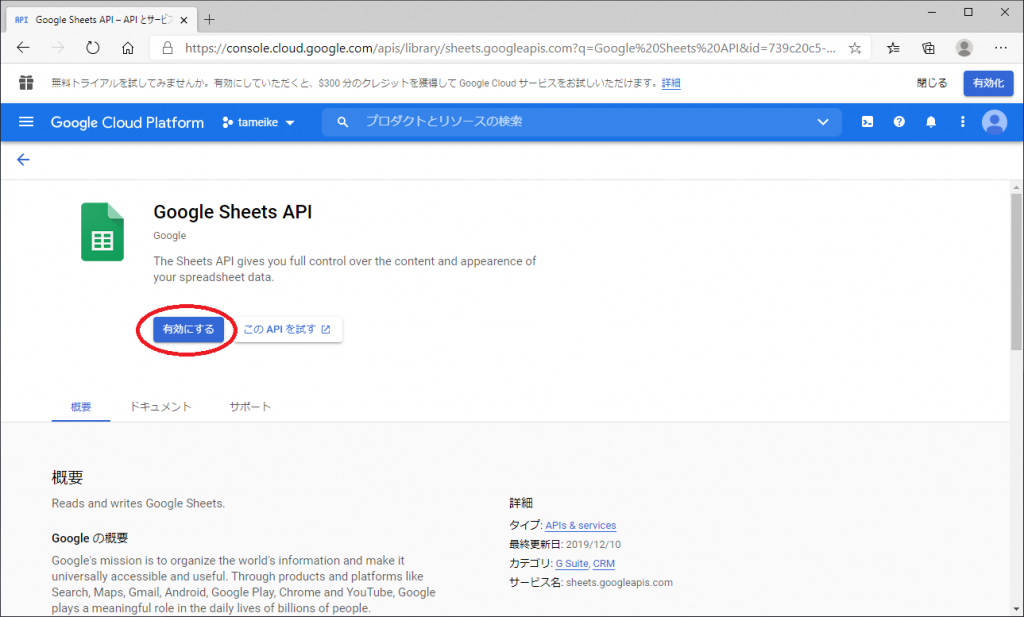Go back using the blue arrow
The width and height of the screenshot is (1024, 617).
[x=23, y=159]
